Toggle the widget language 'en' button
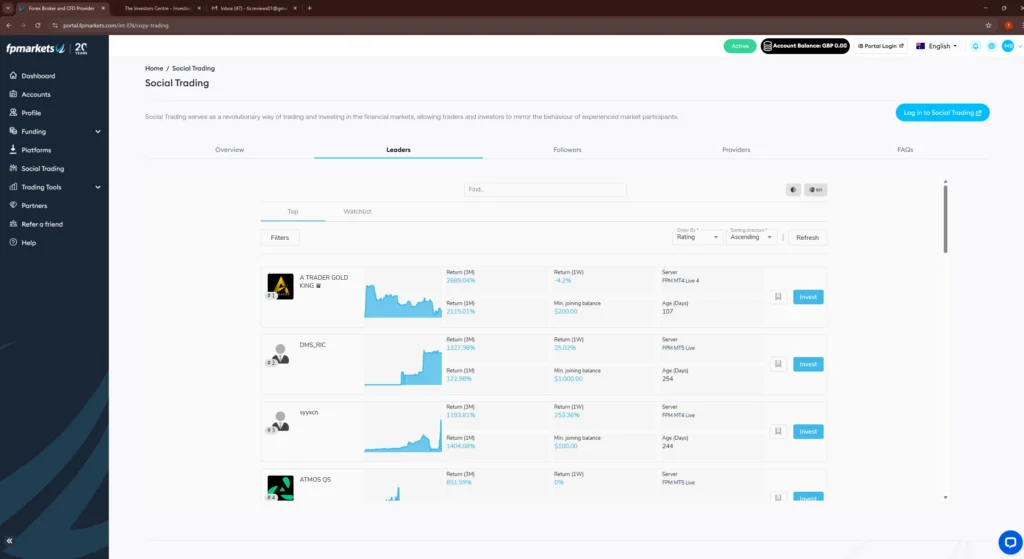 816,189
